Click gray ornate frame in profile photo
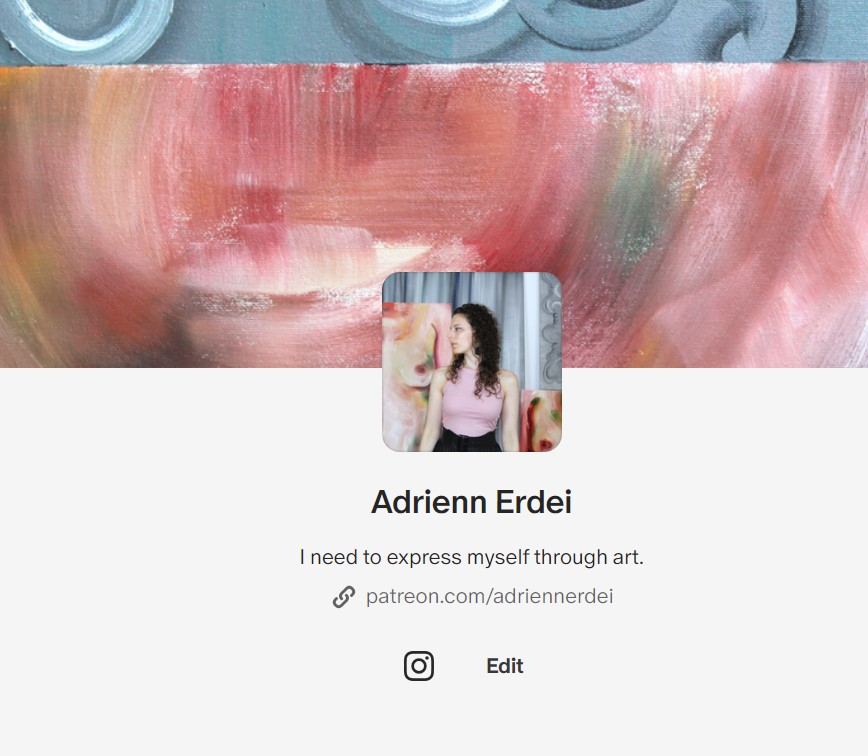This screenshot has width=868, height=756. 551,332
